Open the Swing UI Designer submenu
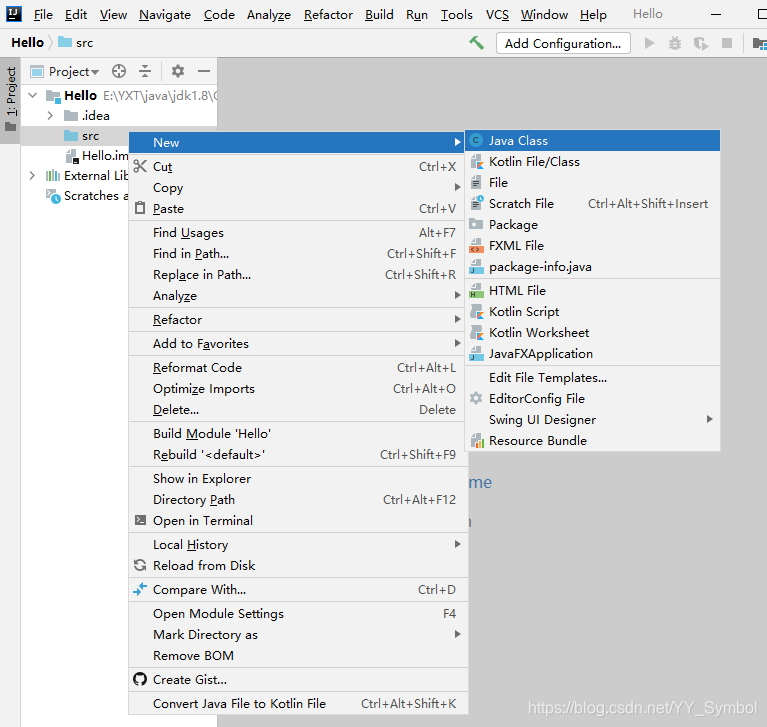This screenshot has width=767, height=727. pyautogui.click(x=592, y=419)
